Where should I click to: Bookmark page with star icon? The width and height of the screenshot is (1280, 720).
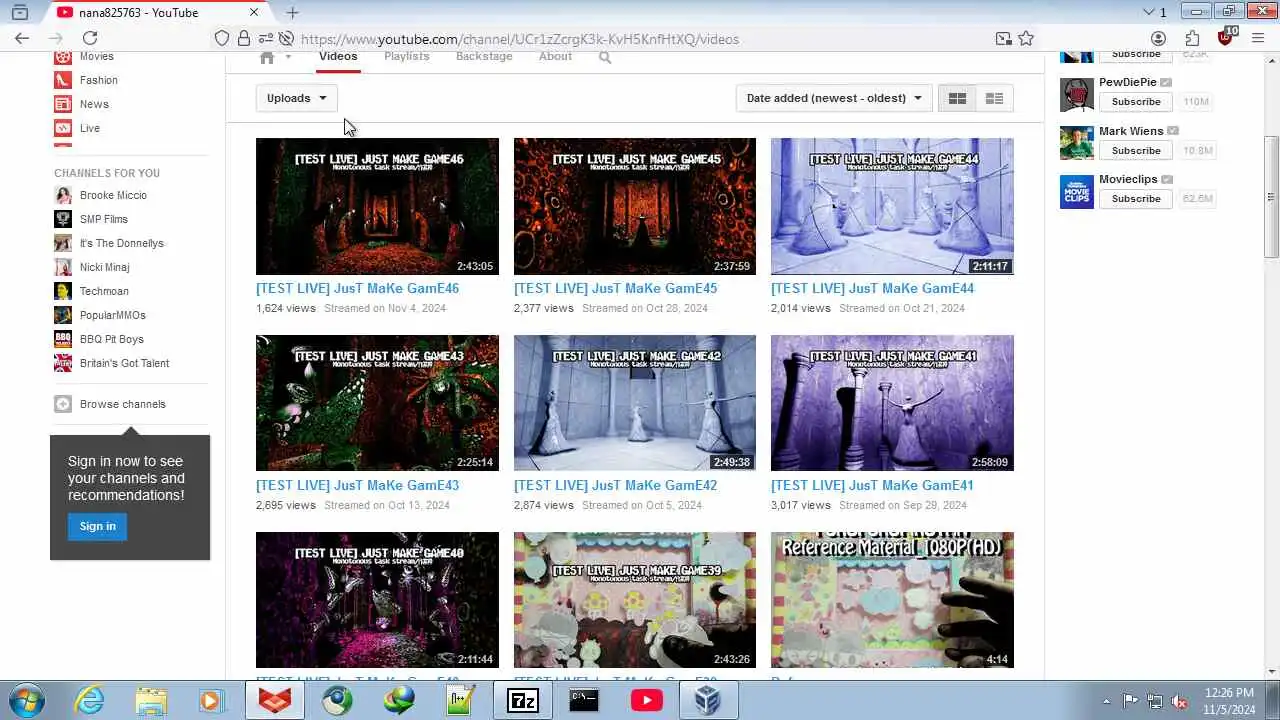[x=1026, y=39]
